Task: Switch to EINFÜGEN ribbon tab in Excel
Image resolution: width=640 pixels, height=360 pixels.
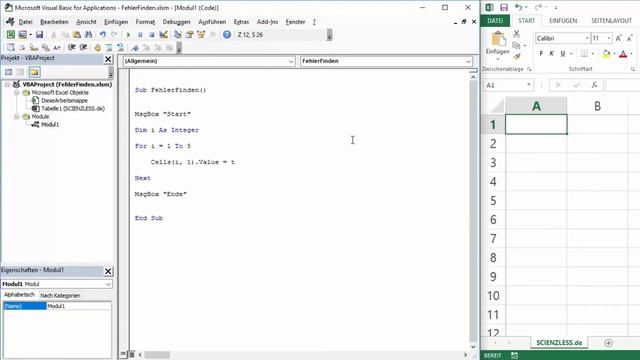Action: tap(563, 20)
